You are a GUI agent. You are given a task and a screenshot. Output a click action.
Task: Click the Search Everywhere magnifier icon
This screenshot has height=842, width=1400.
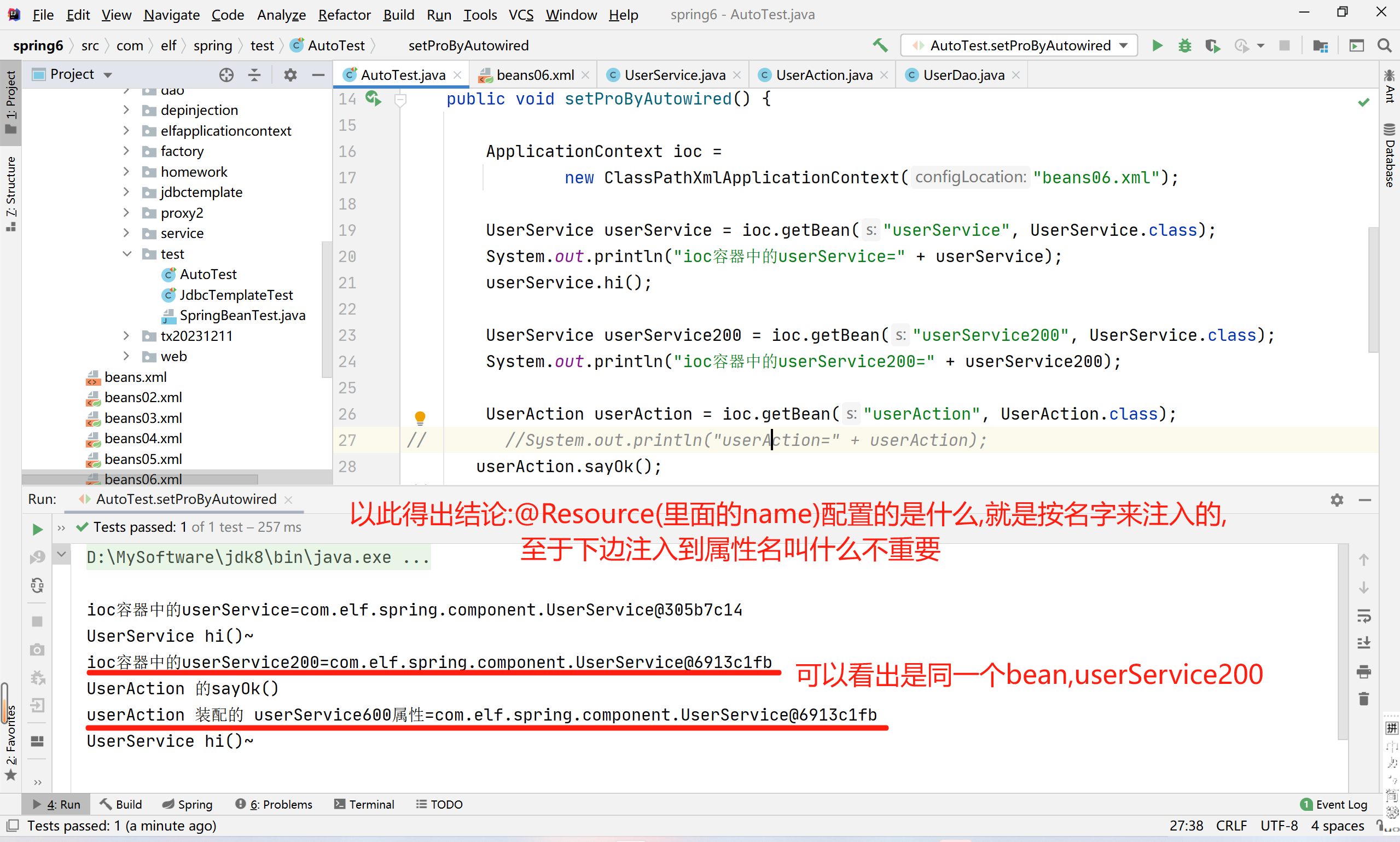coord(1384,45)
